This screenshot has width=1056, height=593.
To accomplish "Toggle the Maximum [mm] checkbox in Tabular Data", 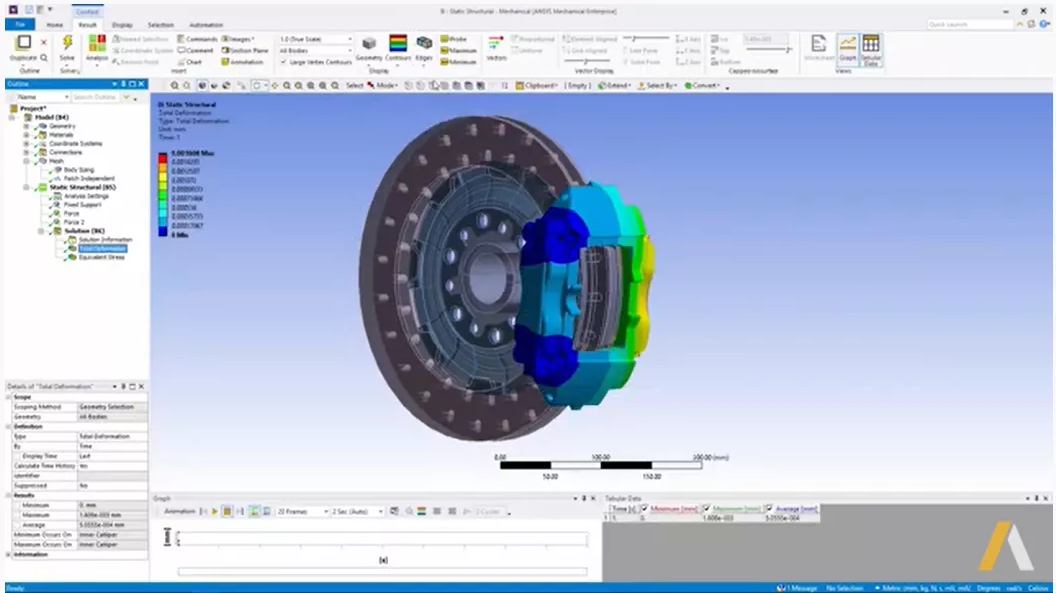I will (x=706, y=509).
